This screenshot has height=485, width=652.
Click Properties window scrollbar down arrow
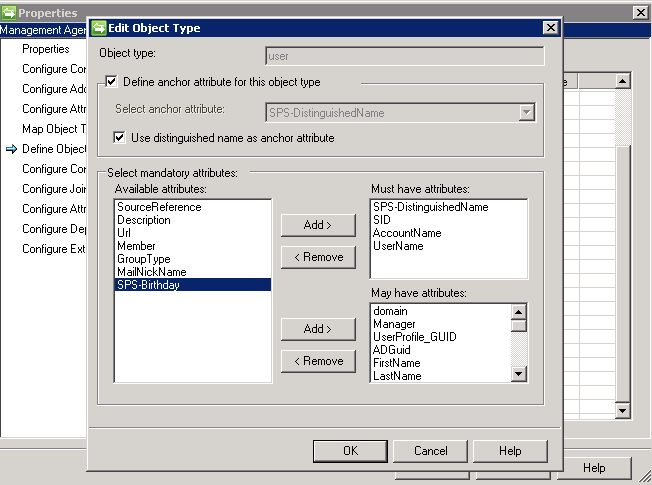pos(622,411)
